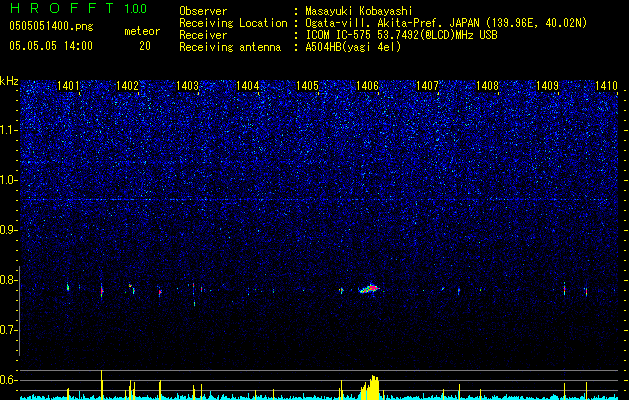
Task: Click the A504HB(yagi 4el) antenna text
Action: (x=353, y=47)
